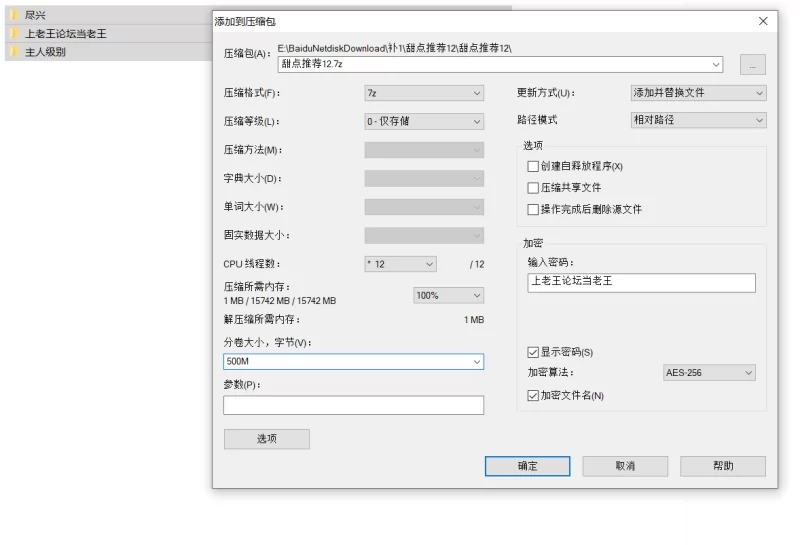800x545 pixels.
Task: Enable 操作完成后删除源文件 checkbox
Action: [533, 209]
